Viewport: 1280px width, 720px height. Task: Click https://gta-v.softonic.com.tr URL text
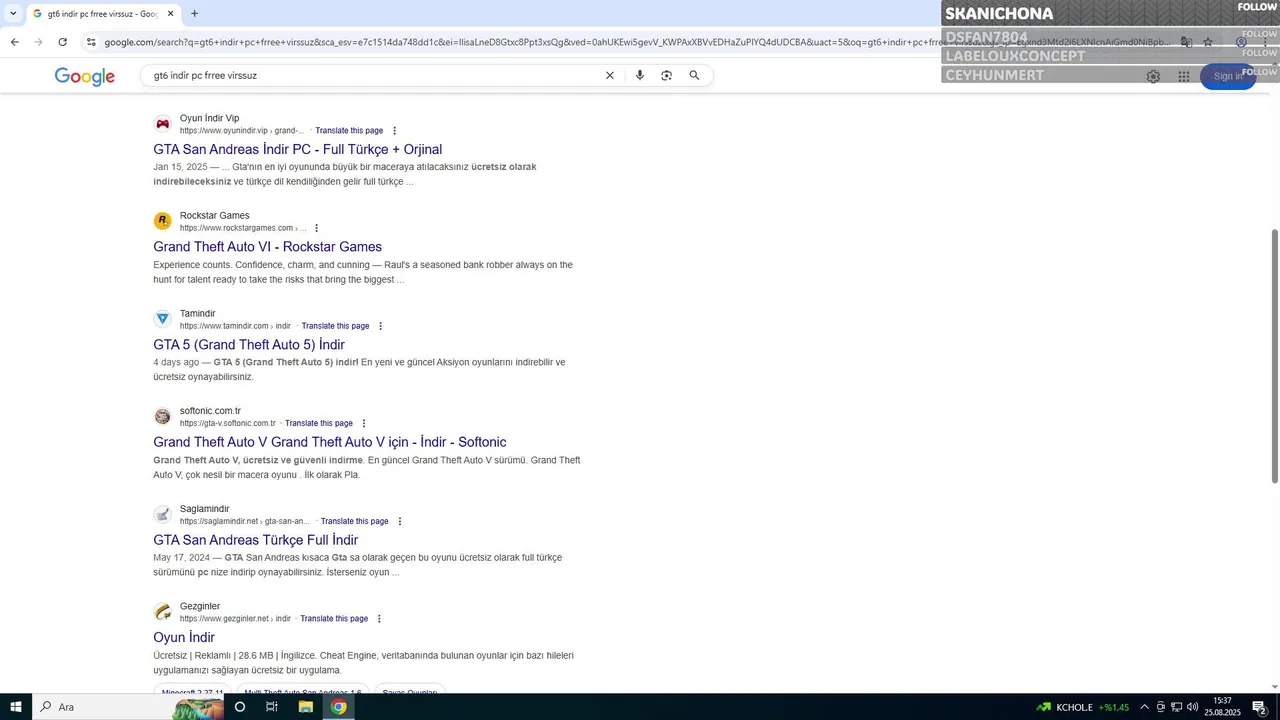coord(227,423)
